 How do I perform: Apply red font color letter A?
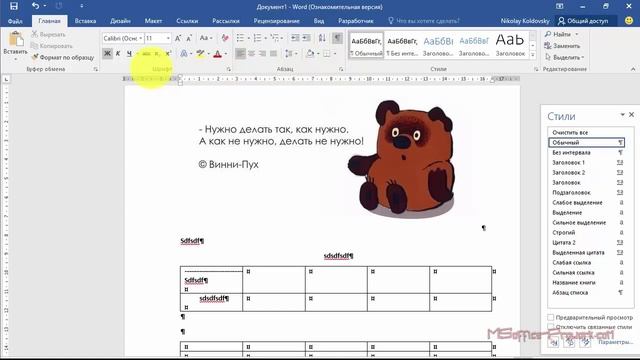click(x=218, y=53)
